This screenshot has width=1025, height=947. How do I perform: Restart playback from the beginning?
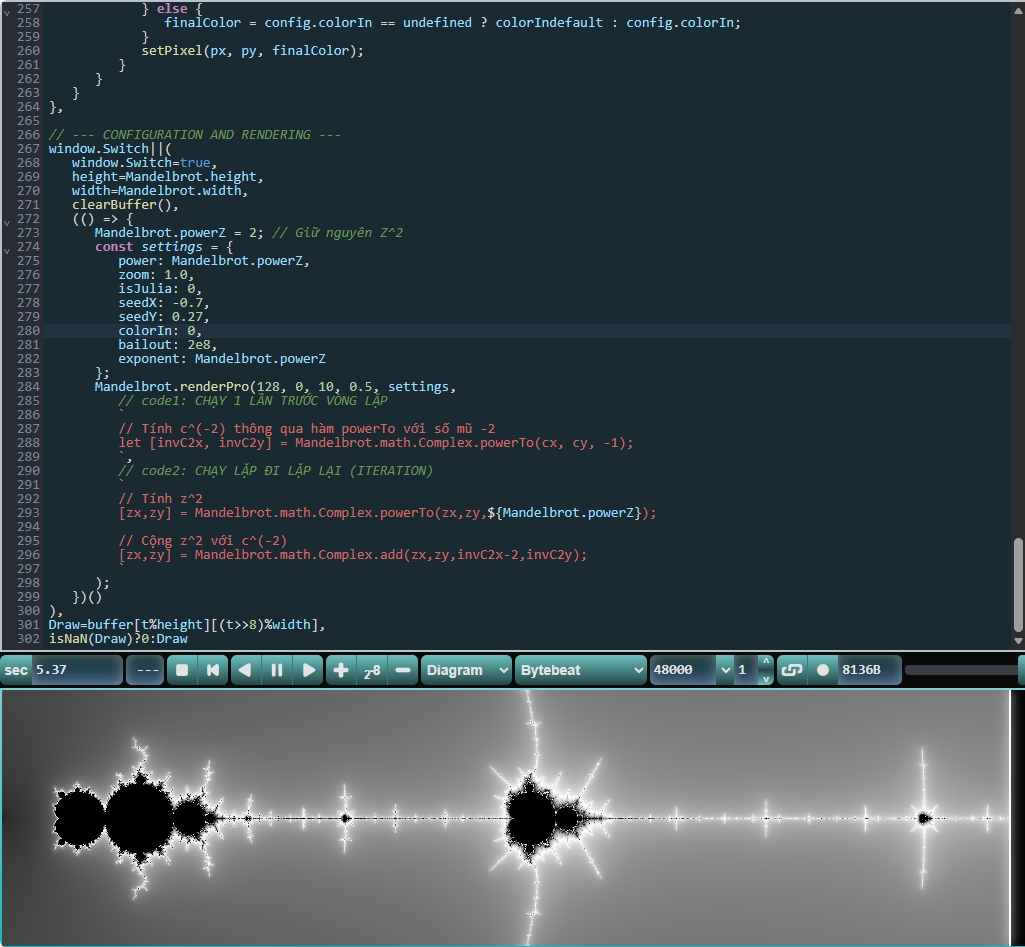coord(213,670)
